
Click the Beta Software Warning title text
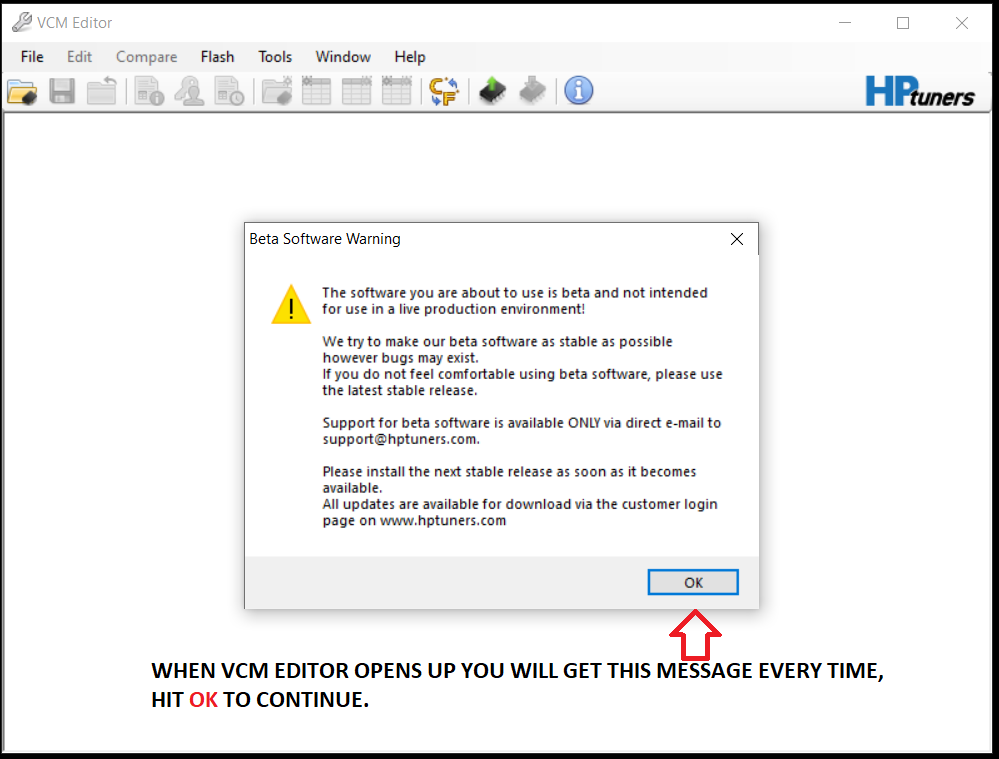(x=325, y=239)
